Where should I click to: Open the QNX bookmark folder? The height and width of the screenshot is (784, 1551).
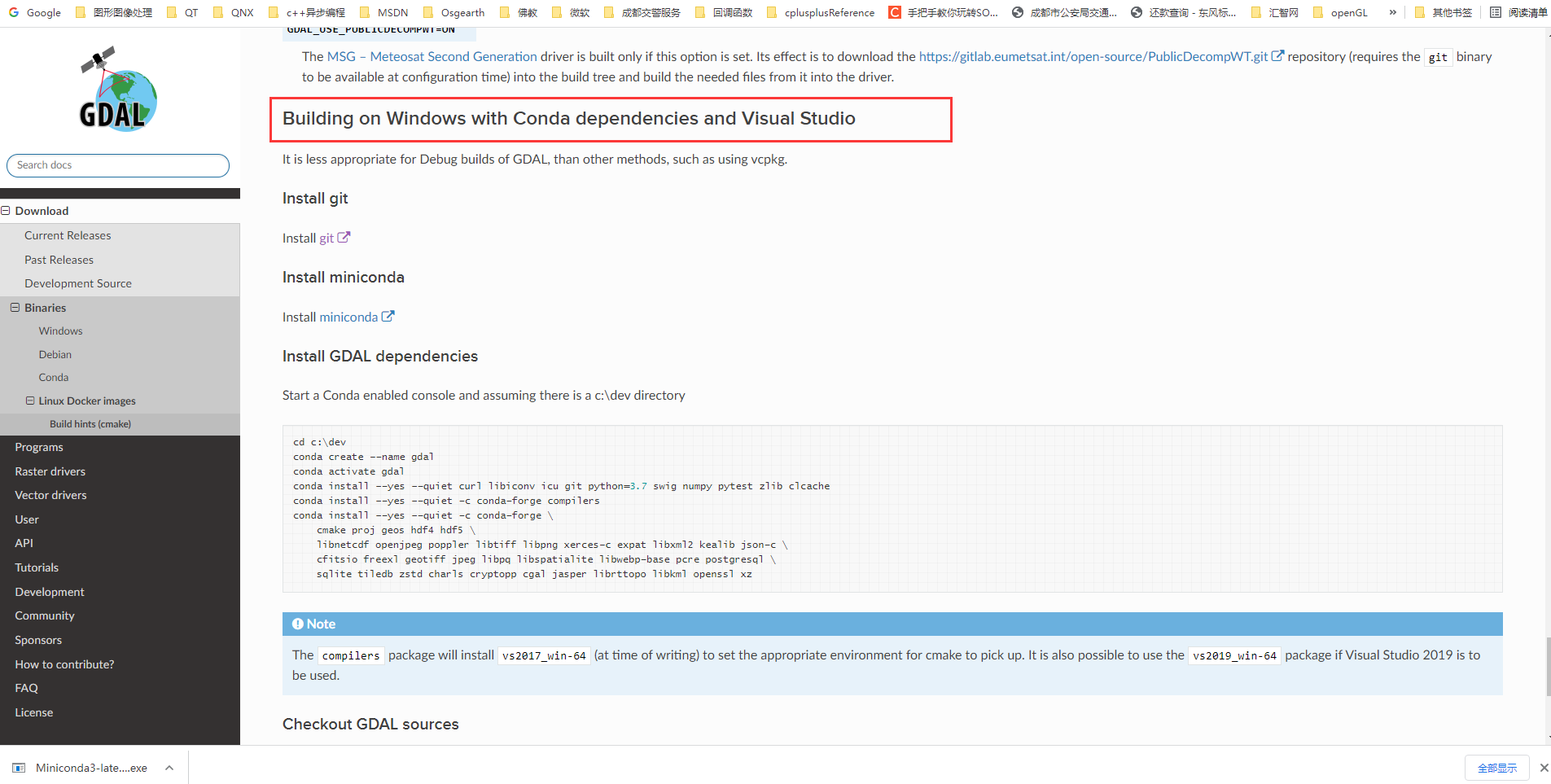[233, 12]
